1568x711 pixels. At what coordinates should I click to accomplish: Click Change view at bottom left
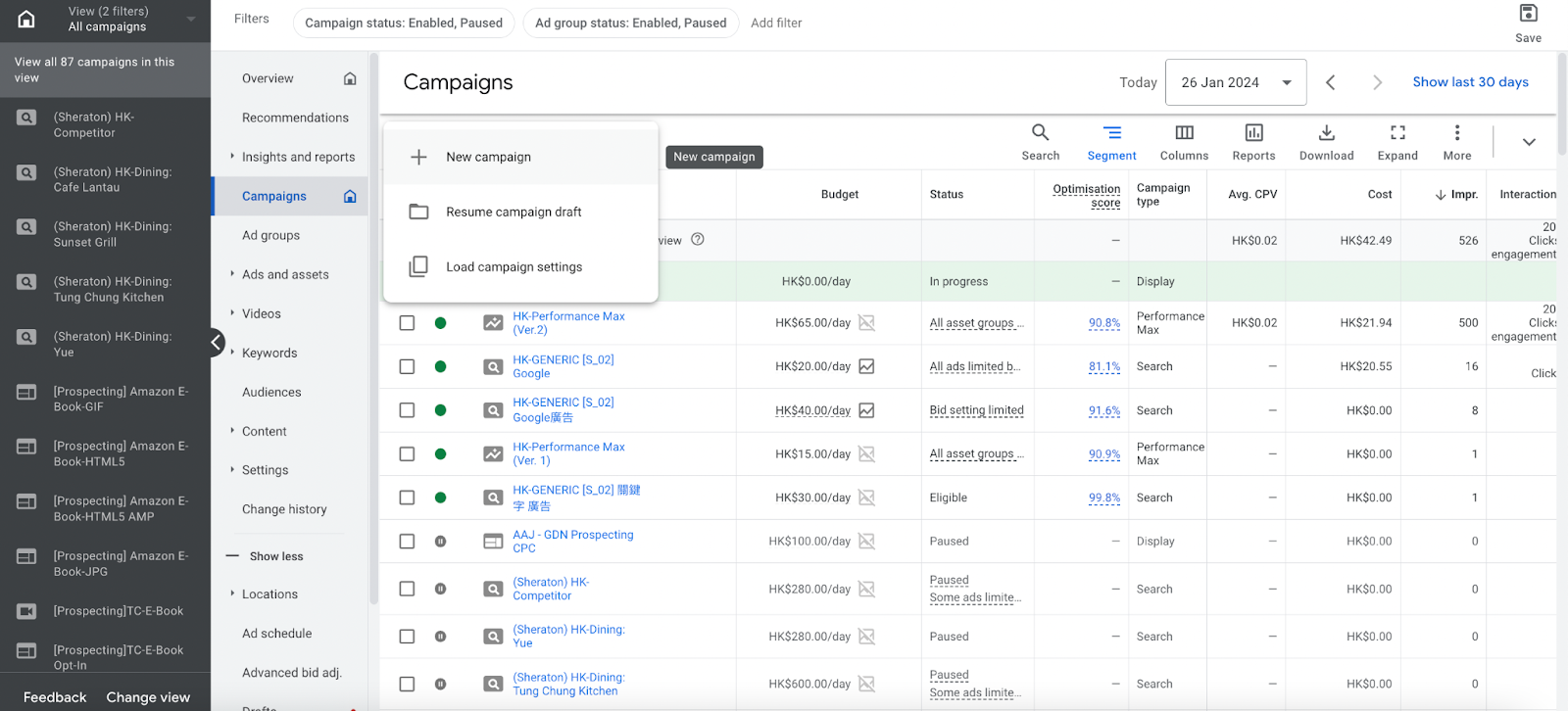(x=148, y=697)
